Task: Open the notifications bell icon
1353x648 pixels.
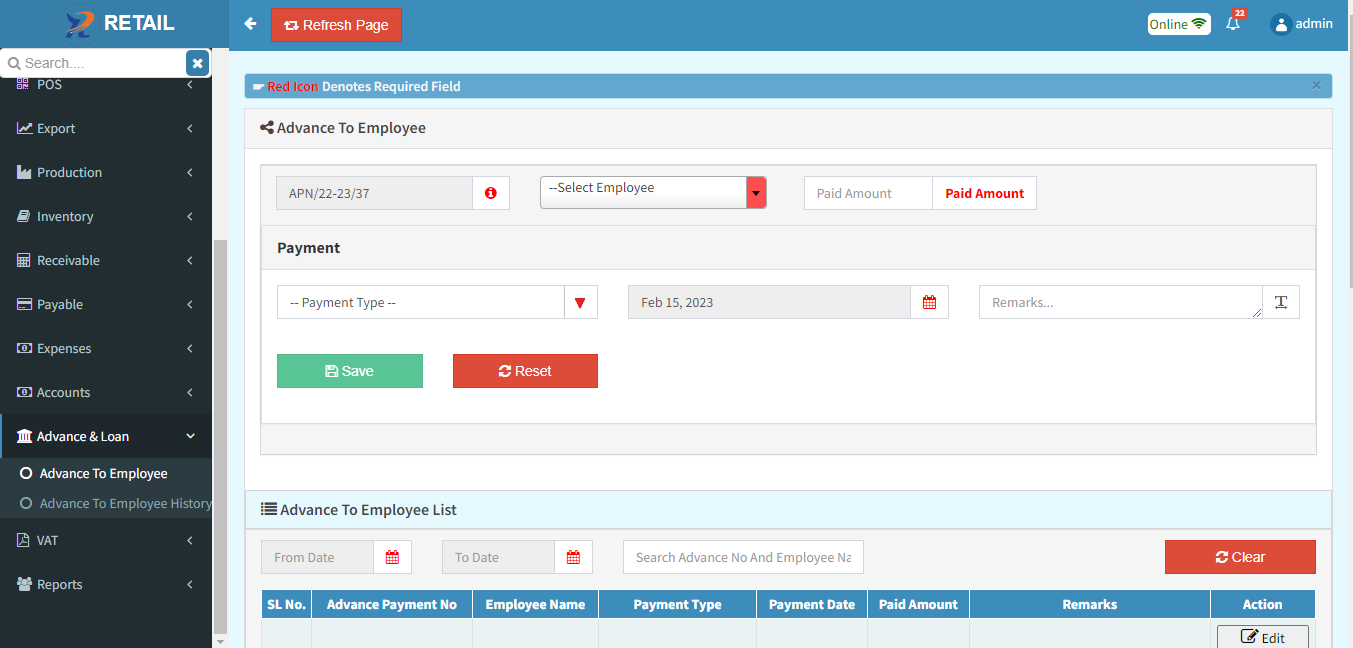Action: (x=1233, y=24)
